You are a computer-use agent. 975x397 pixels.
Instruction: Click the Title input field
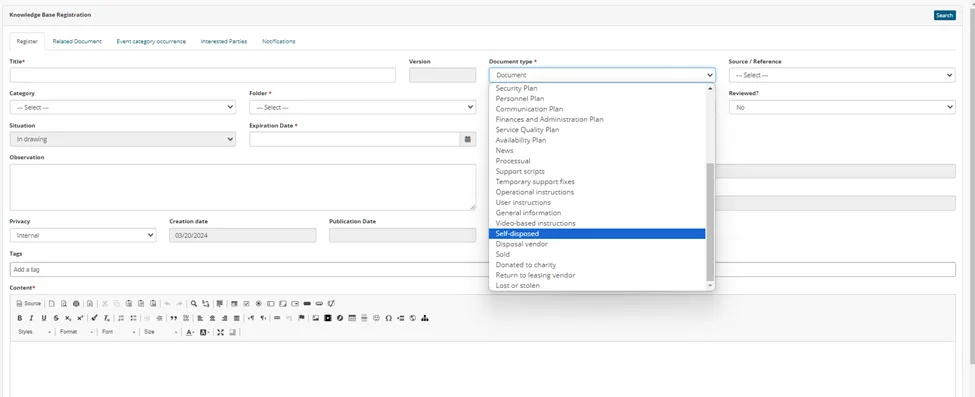203,75
